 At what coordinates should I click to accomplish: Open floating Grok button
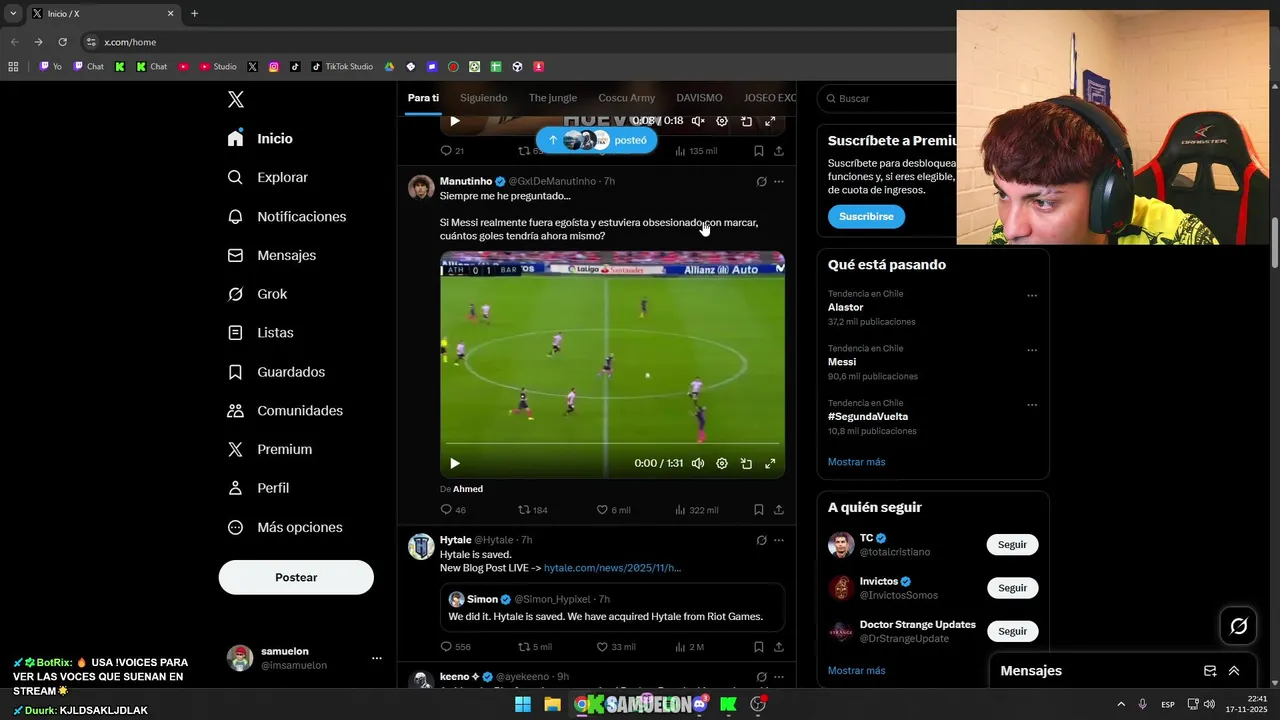point(1238,626)
